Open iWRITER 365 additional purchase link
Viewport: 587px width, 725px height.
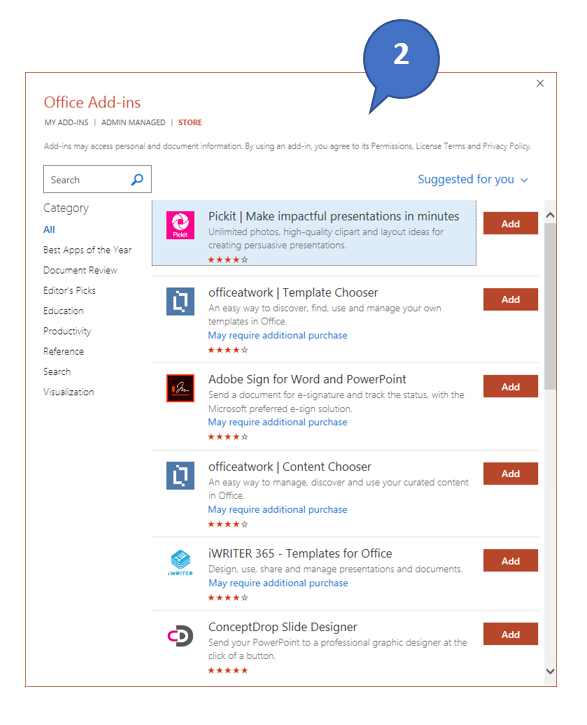pos(278,583)
